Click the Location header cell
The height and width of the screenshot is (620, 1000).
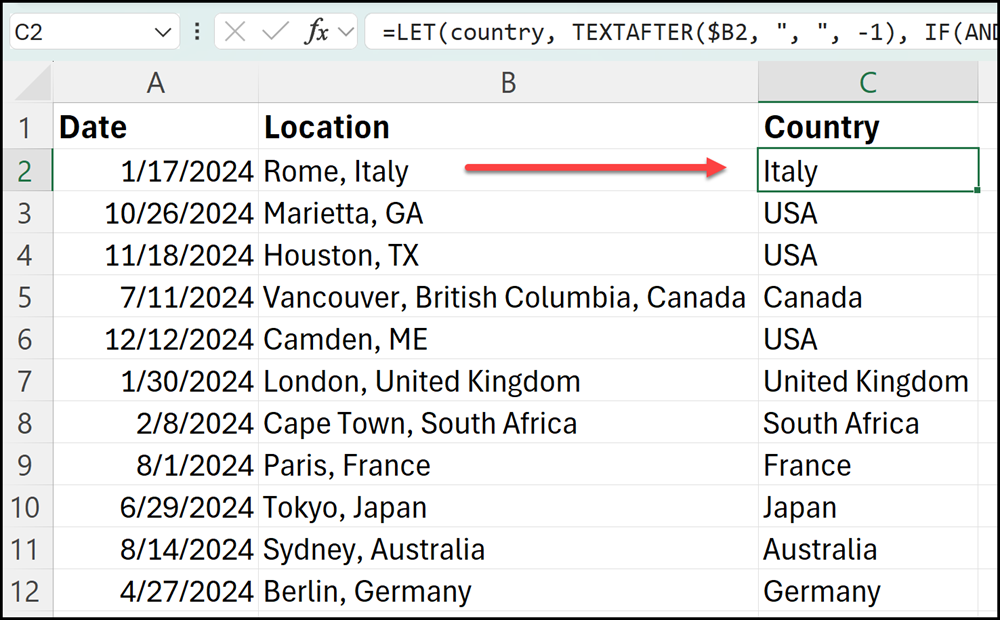508,127
